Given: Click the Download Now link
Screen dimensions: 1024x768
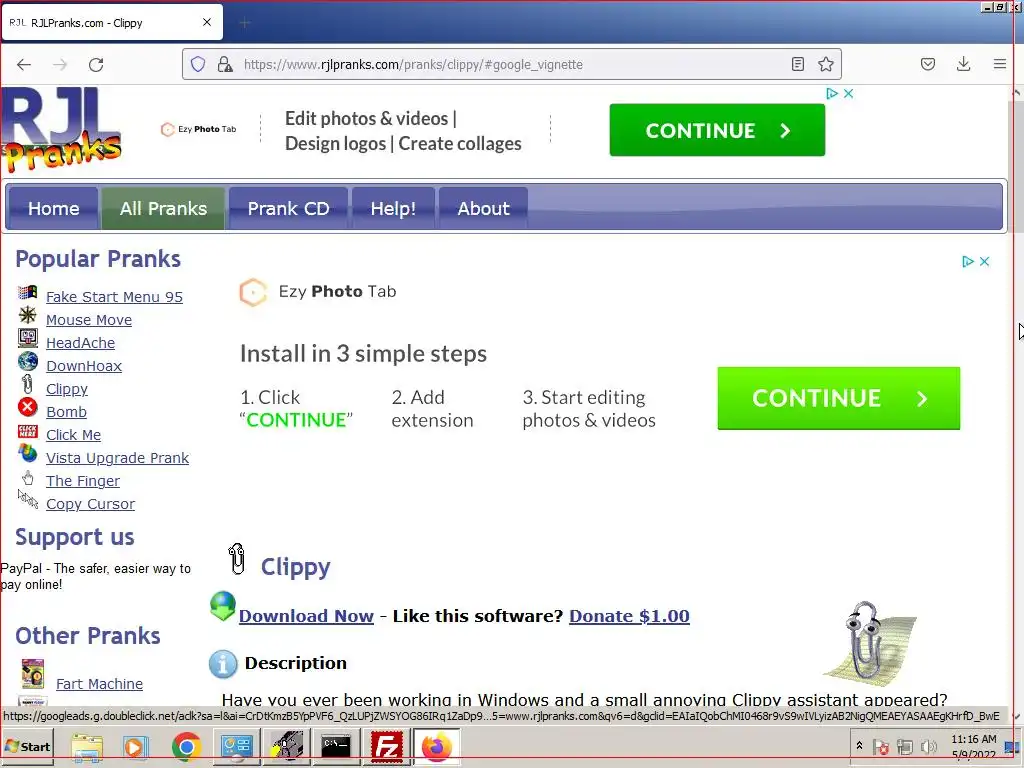Looking at the screenshot, I should coord(306,616).
